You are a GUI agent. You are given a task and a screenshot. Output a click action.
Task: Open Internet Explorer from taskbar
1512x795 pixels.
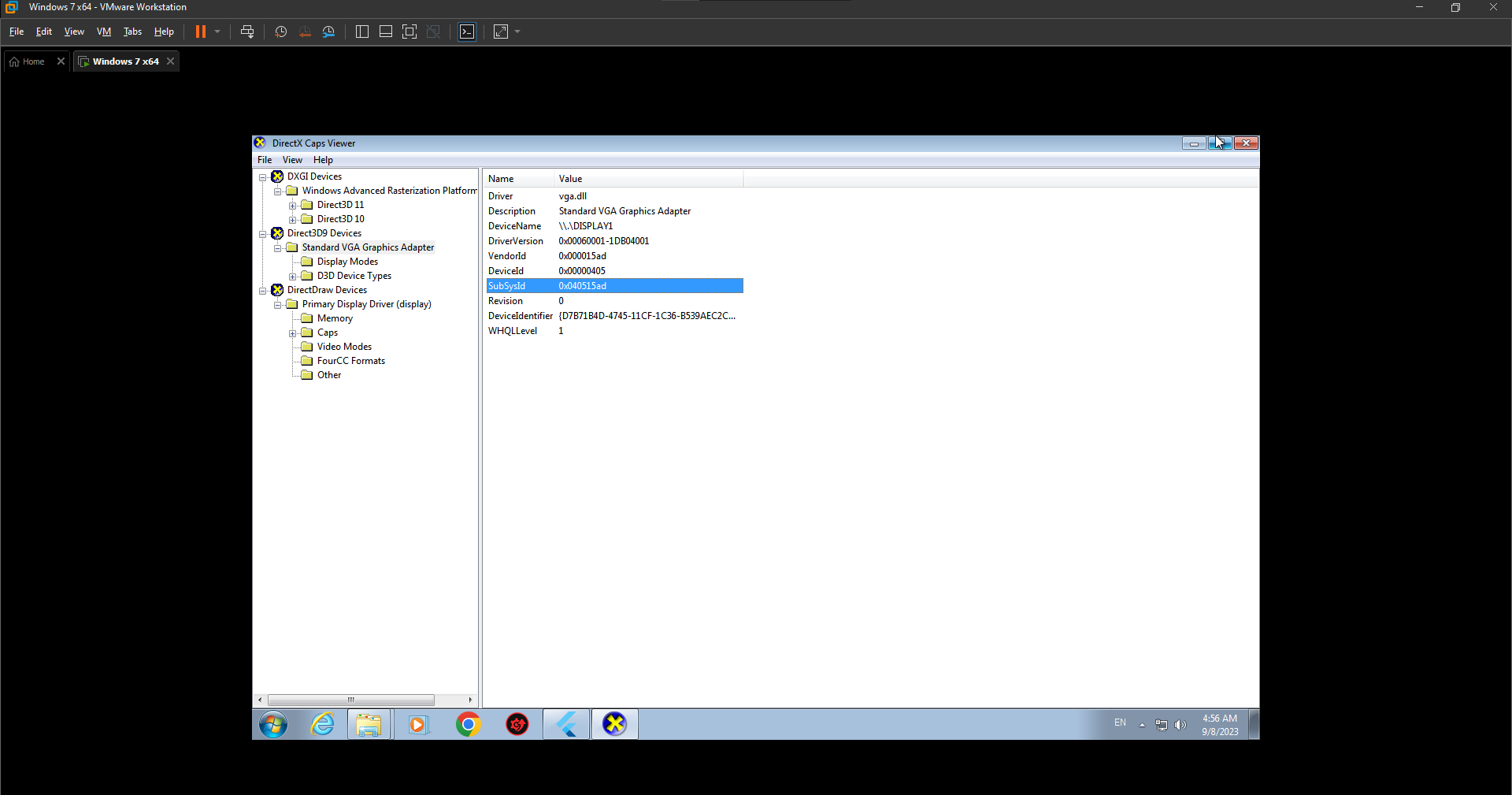pos(322,723)
